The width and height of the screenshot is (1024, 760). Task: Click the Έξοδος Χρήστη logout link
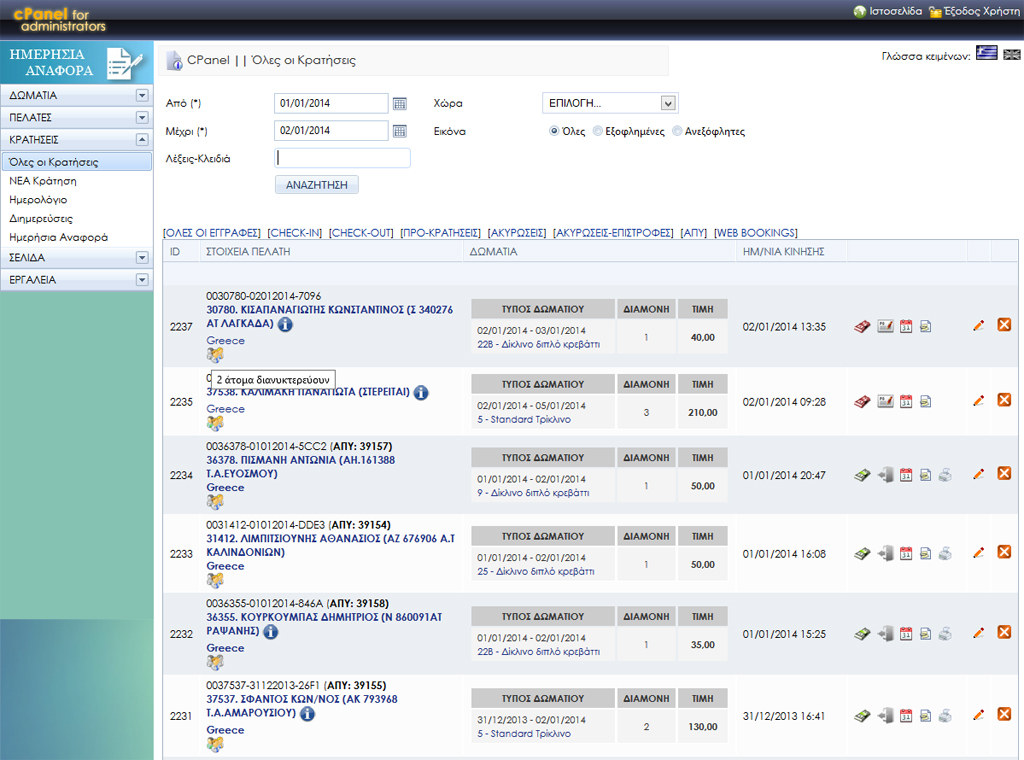point(975,12)
